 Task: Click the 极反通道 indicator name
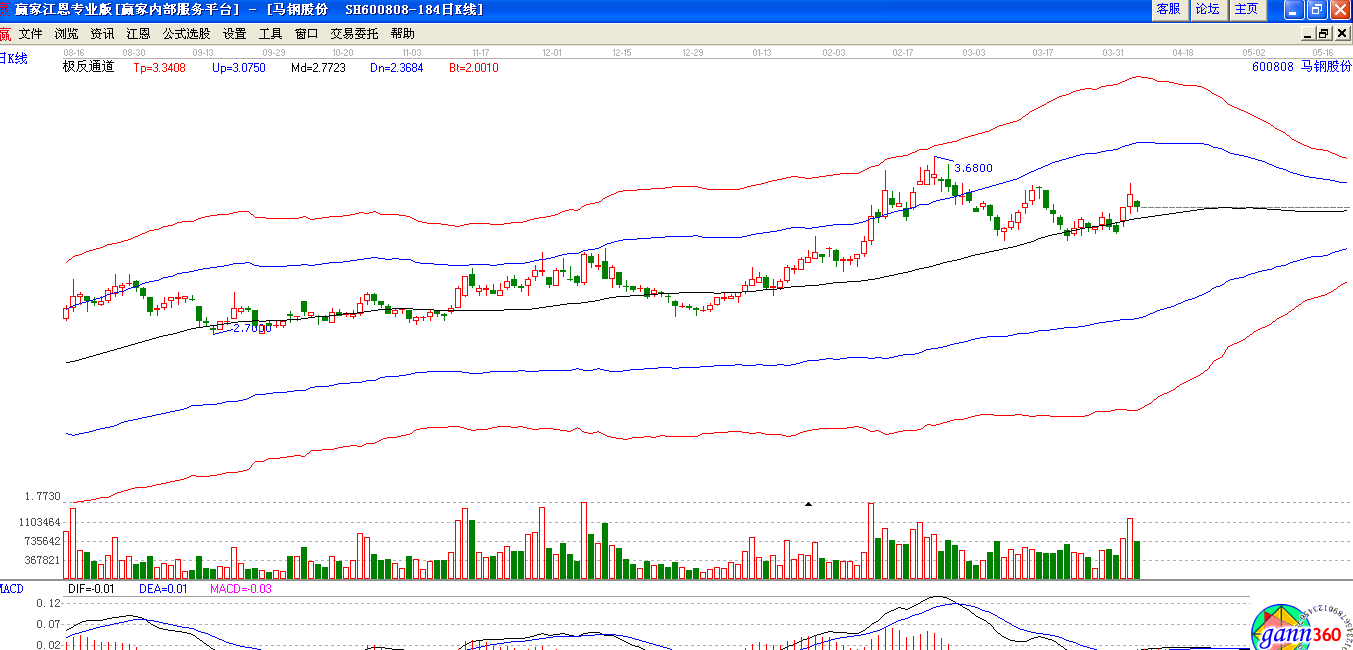tap(89, 67)
